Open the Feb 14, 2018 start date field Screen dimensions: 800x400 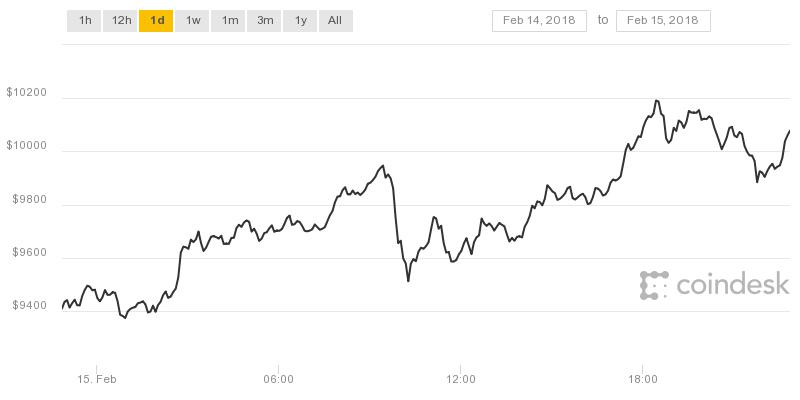(539, 21)
